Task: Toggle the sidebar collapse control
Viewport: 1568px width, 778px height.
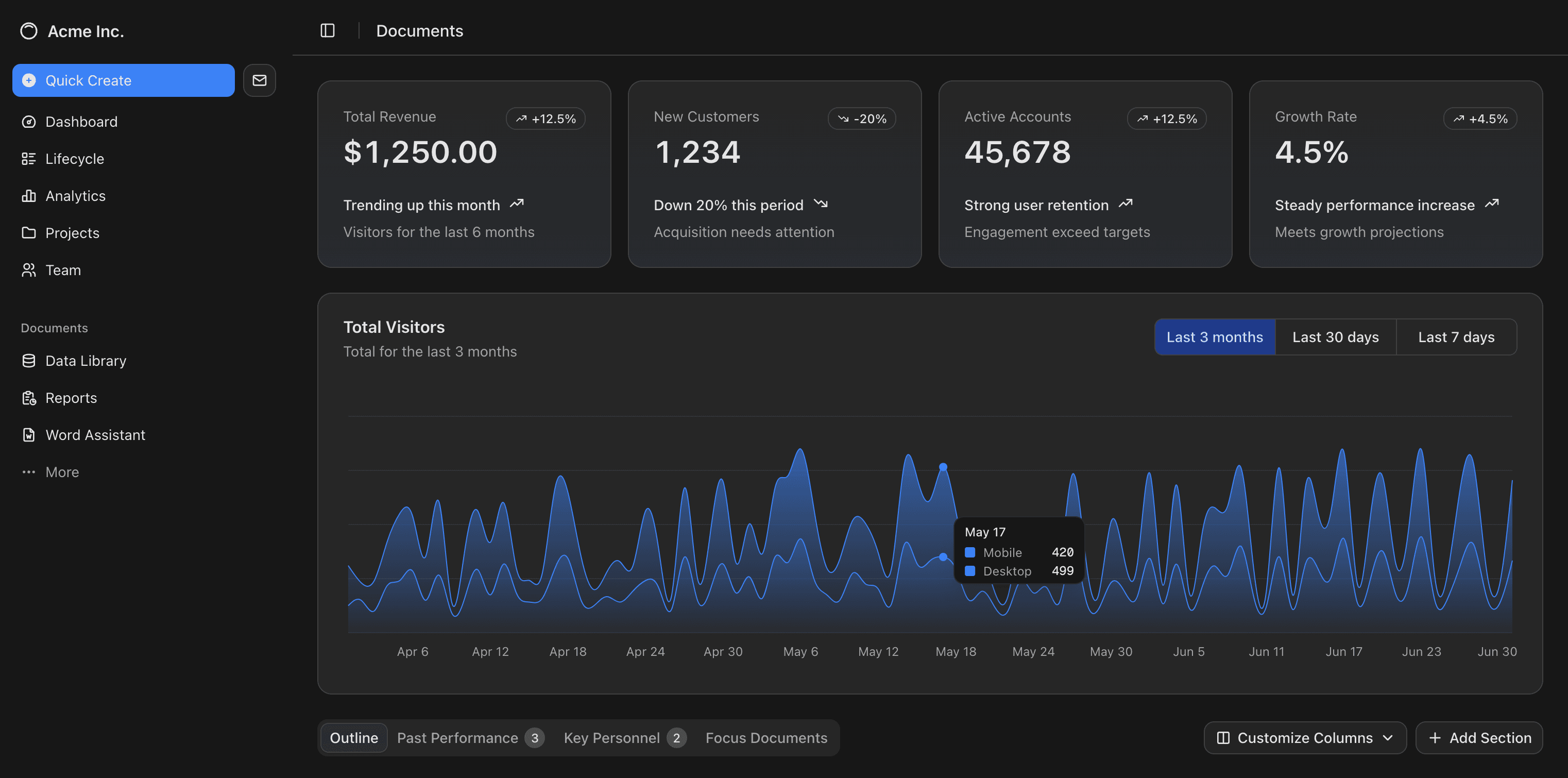Action: coord(327,30)
